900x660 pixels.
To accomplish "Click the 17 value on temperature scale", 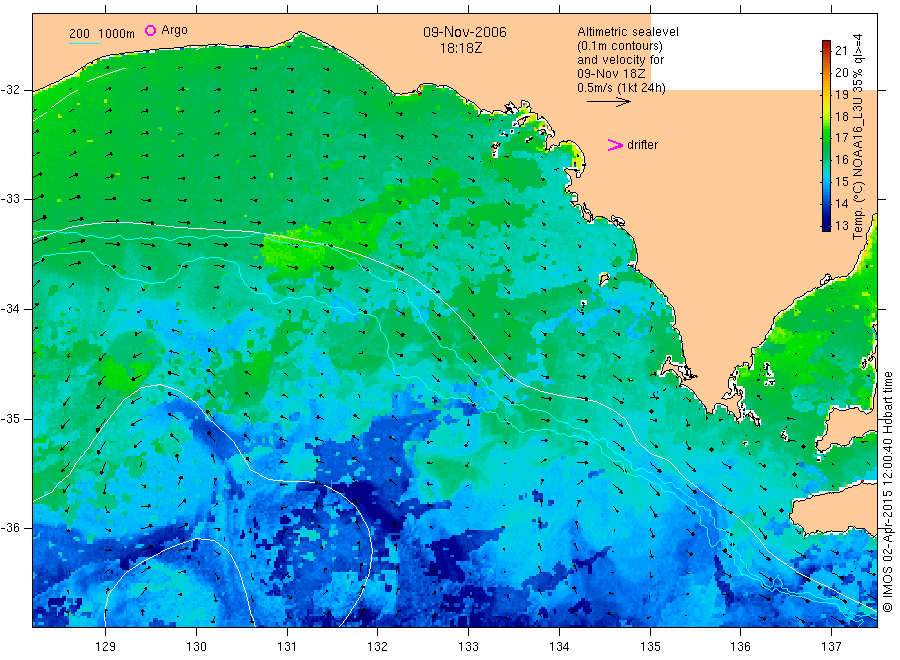I will coord(841,138).
